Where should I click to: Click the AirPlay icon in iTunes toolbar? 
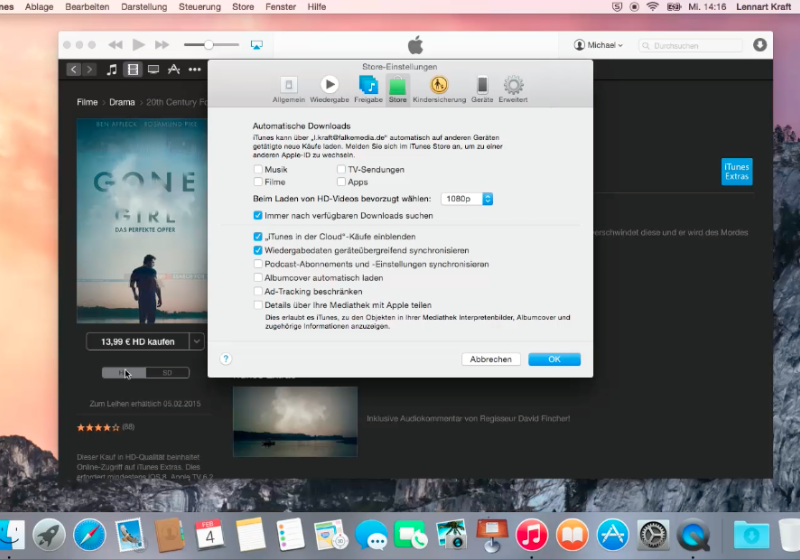tap(257, 45)
